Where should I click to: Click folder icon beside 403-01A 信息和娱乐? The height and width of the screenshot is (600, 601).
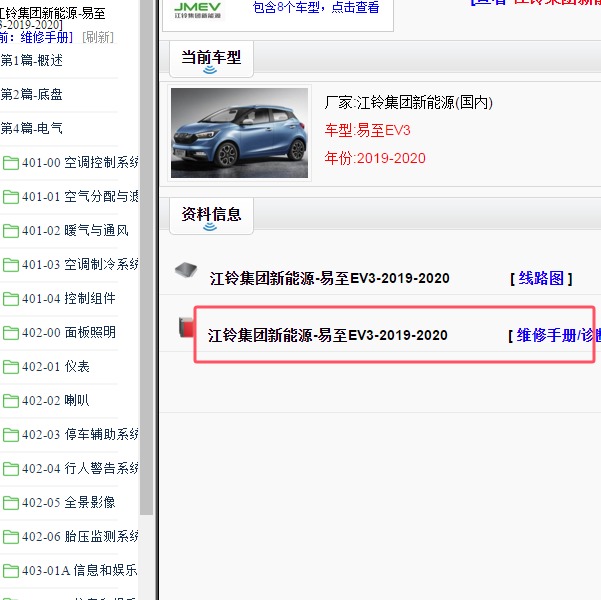[x=11, y=570]
